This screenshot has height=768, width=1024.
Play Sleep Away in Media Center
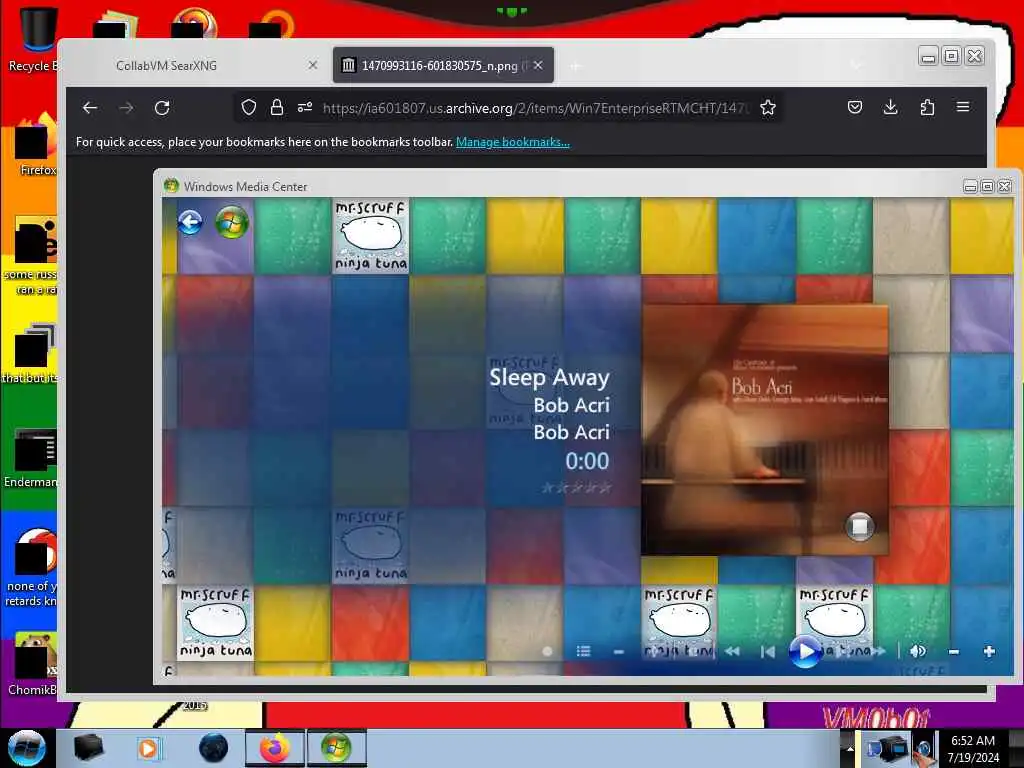click(x=805, y=651)
